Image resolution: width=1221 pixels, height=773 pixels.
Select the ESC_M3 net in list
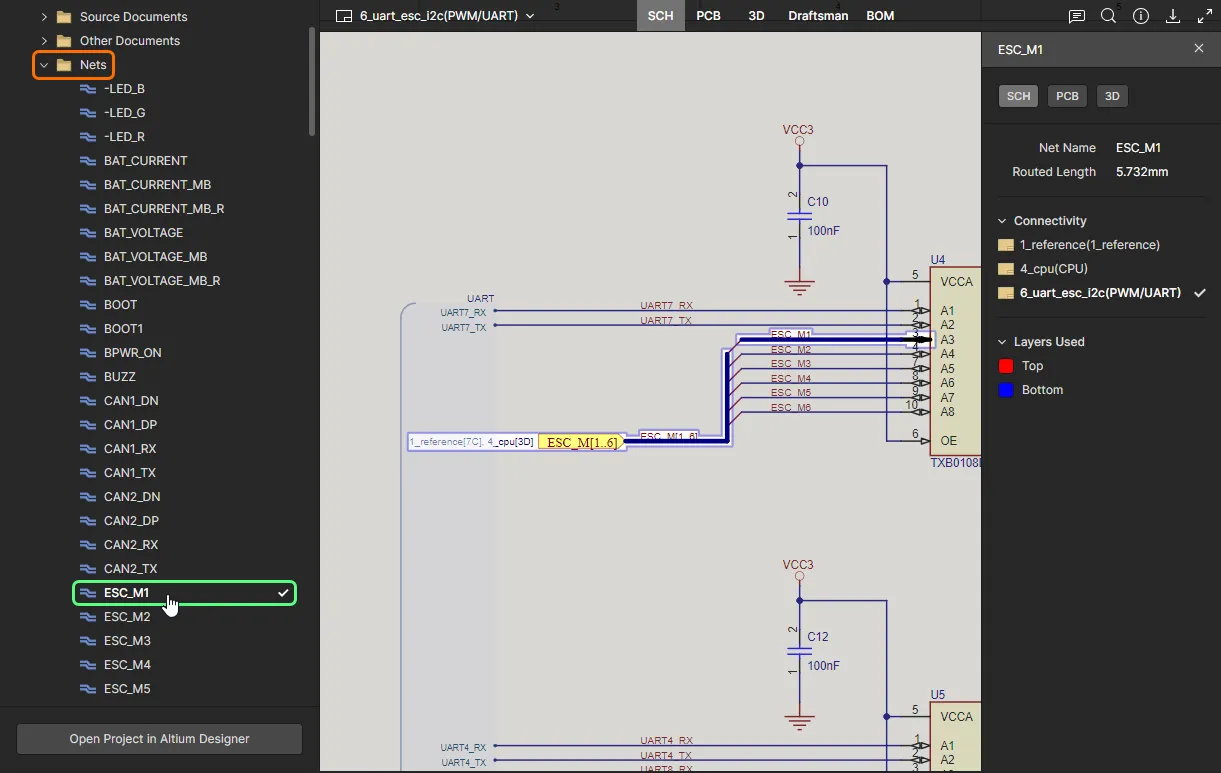127,641
